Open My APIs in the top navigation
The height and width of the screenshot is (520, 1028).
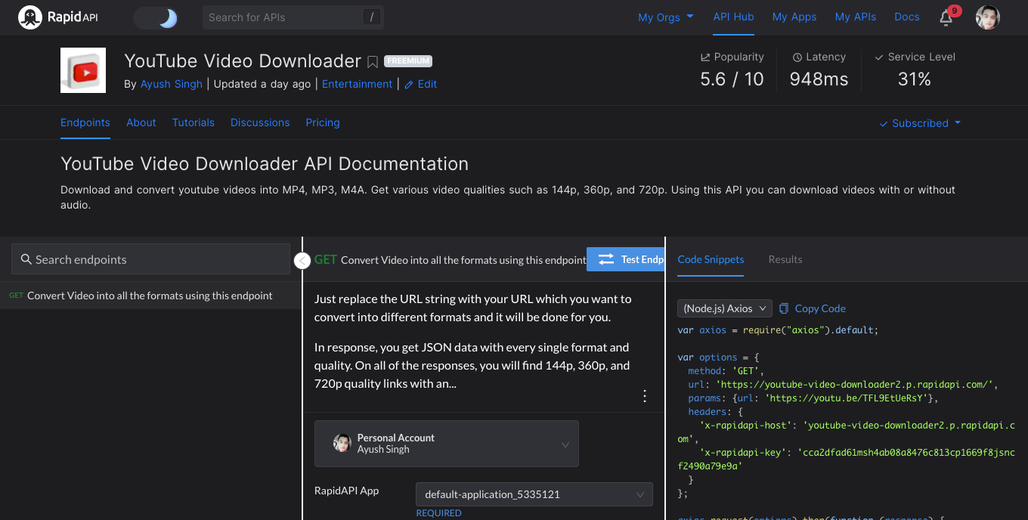[x=855, y=17]
